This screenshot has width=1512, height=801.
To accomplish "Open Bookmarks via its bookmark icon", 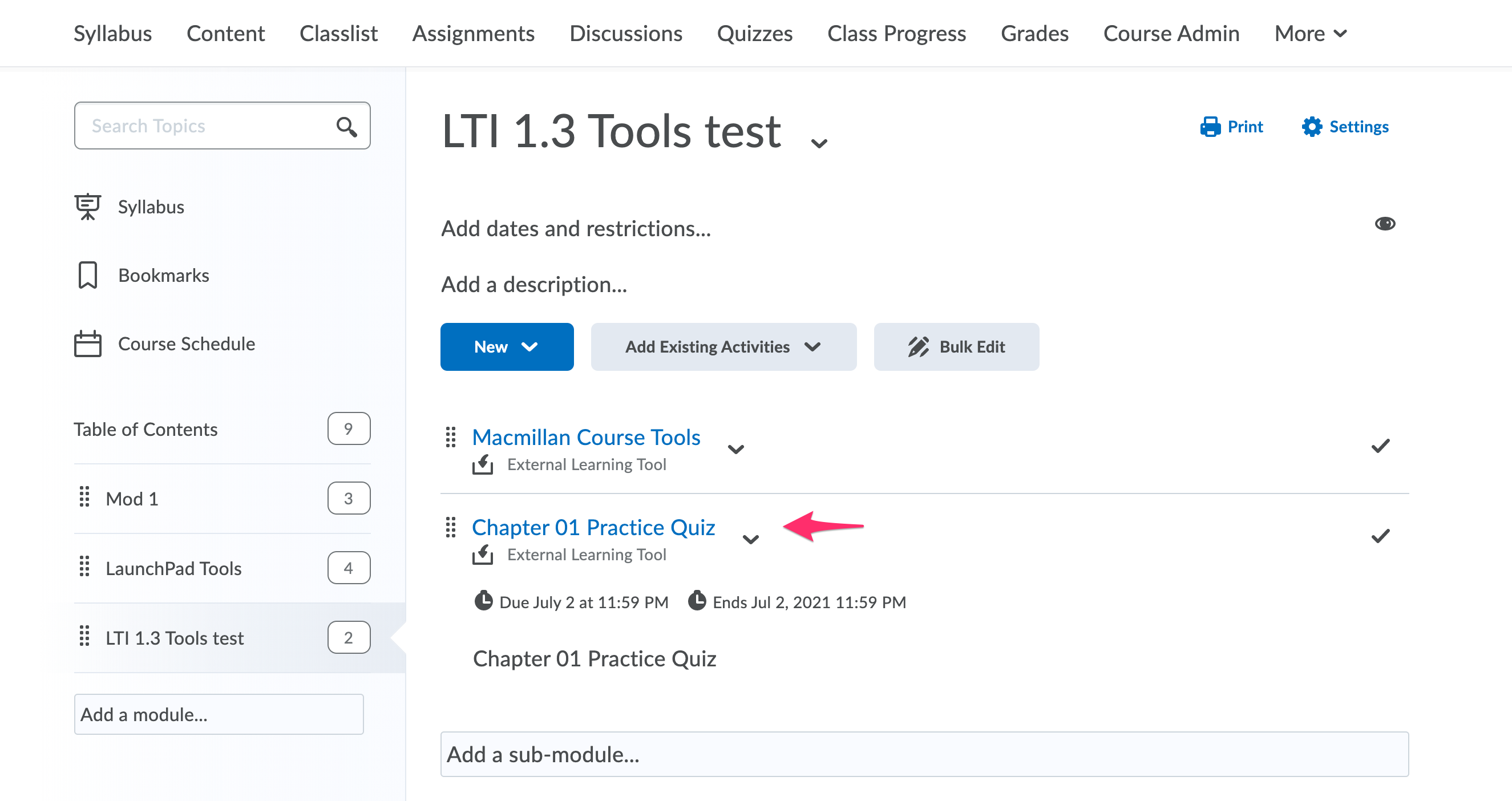I will 87,274.
